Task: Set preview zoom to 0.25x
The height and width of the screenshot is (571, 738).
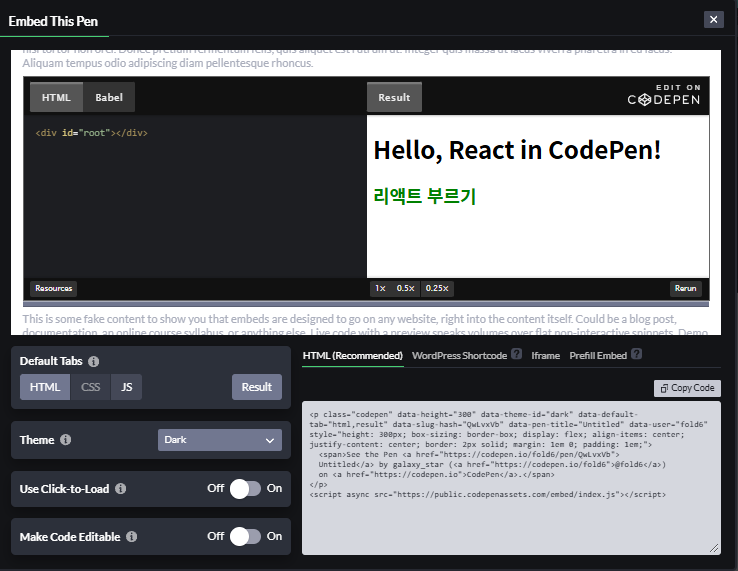Action: point(437,288)
